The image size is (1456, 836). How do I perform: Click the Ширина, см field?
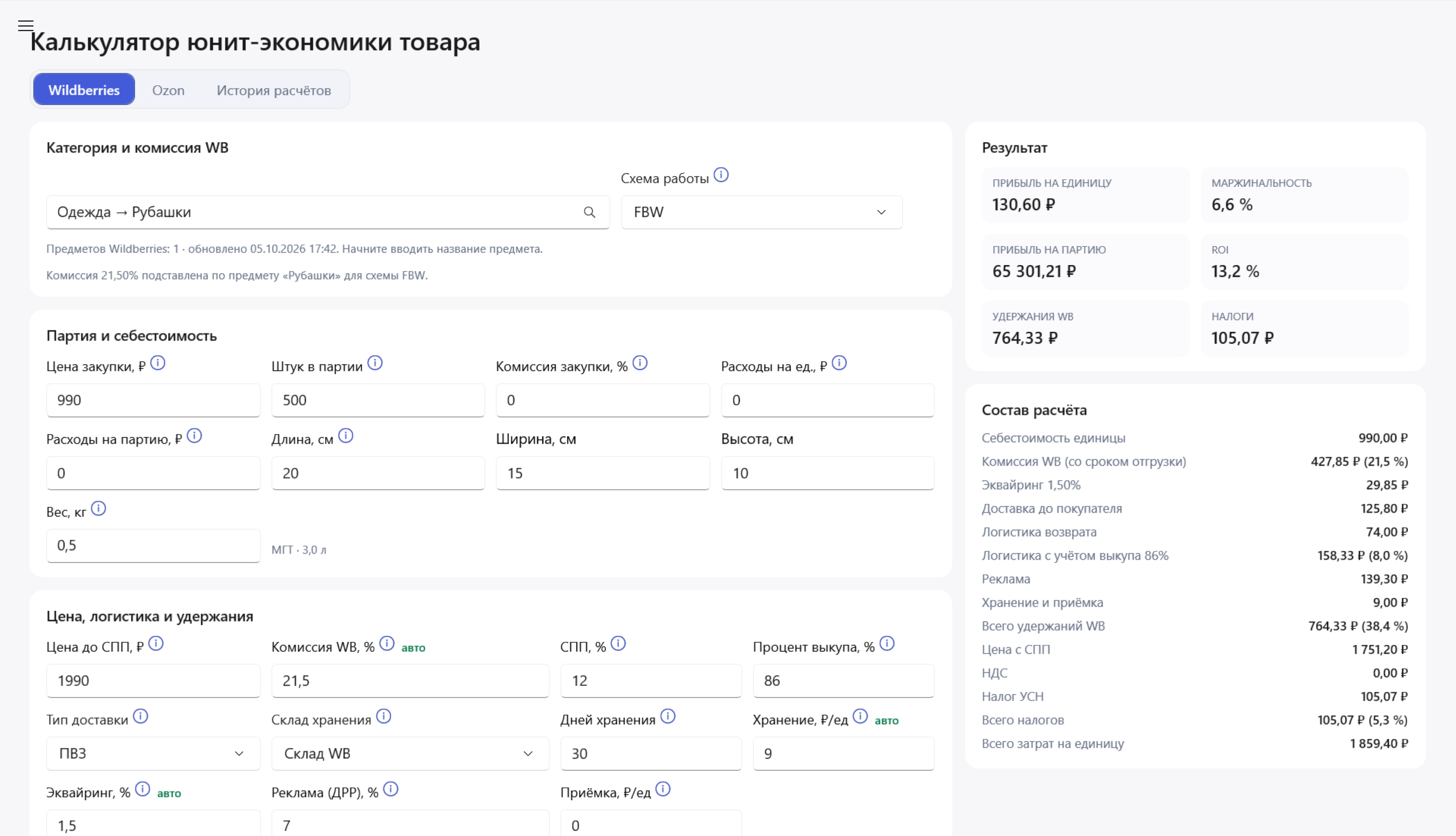[x=603, y=473]
